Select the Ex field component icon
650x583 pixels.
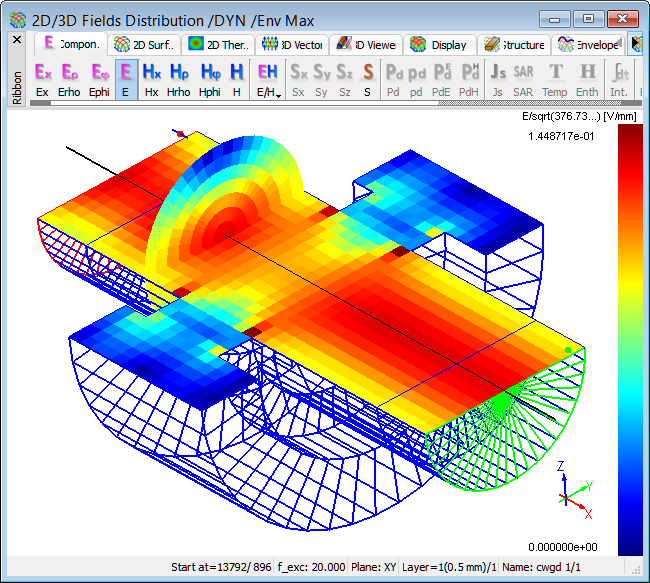42,73
